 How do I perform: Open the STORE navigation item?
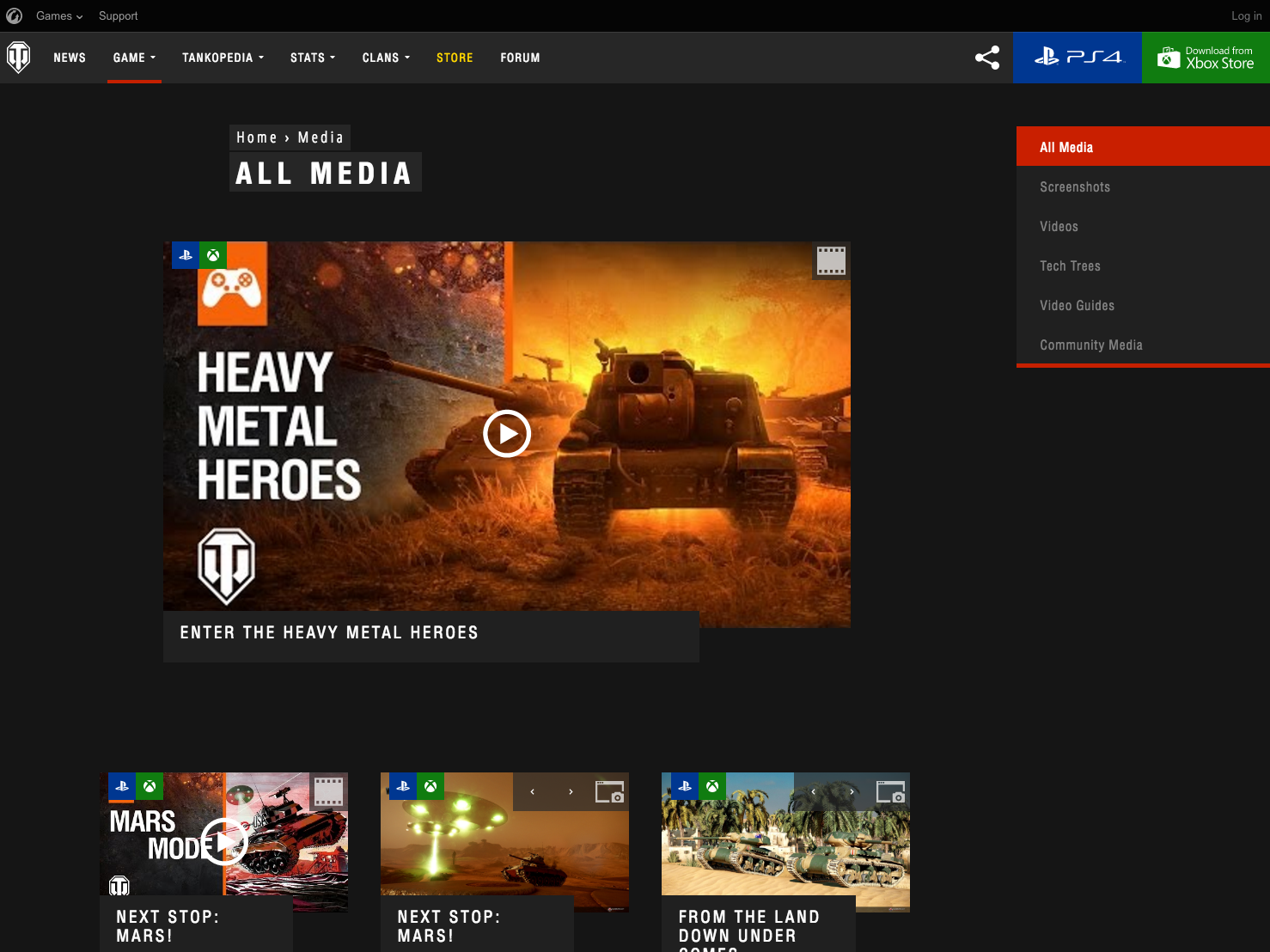pyautogui.click(x=455, y=58)
